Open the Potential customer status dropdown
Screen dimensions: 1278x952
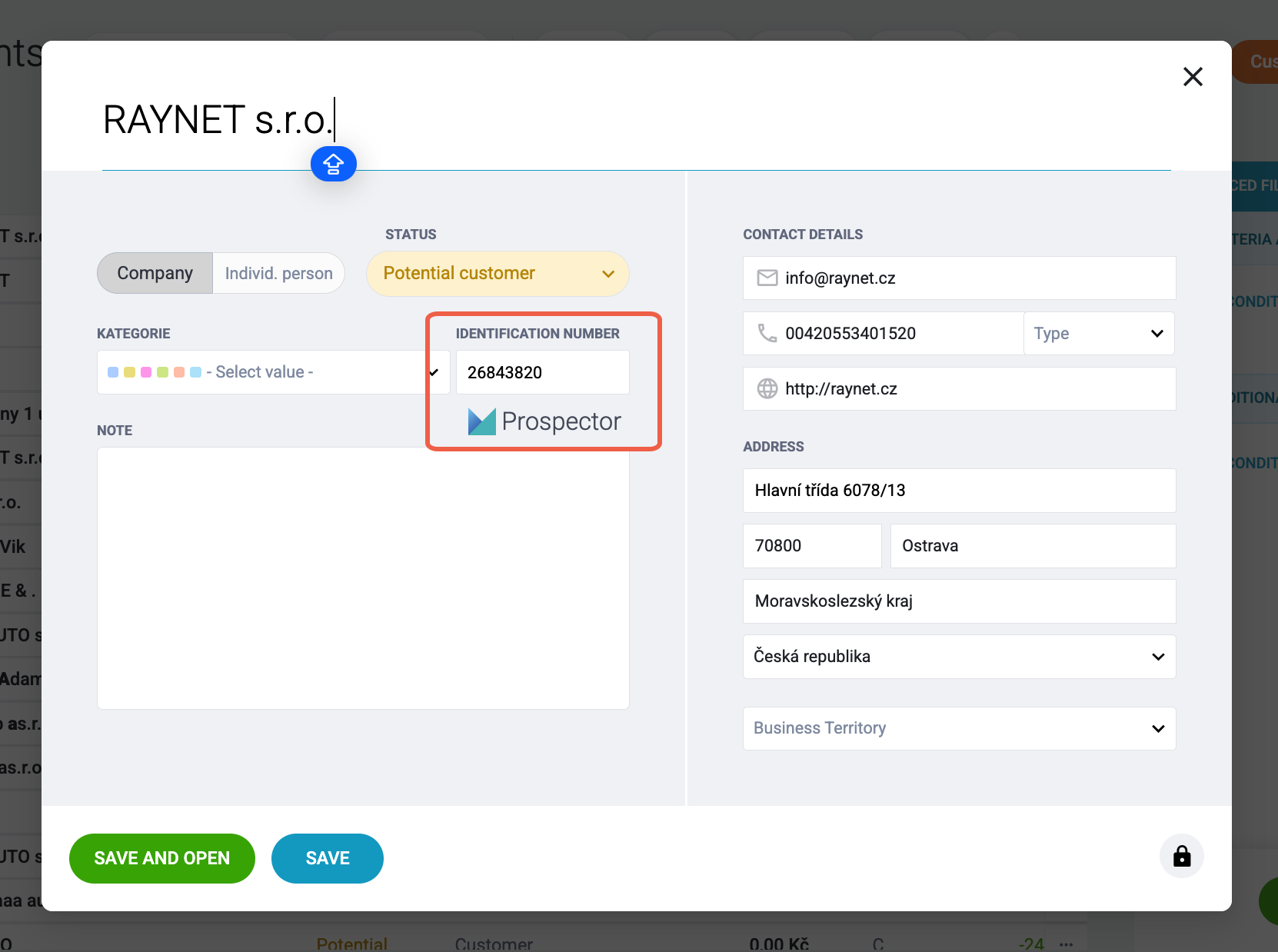(x=498, y=273)
